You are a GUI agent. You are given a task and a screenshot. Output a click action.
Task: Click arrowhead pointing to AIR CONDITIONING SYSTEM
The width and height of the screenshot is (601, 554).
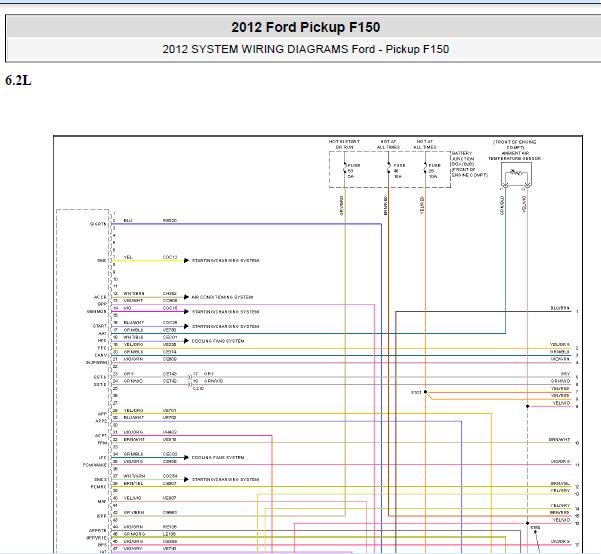(186, 297)
